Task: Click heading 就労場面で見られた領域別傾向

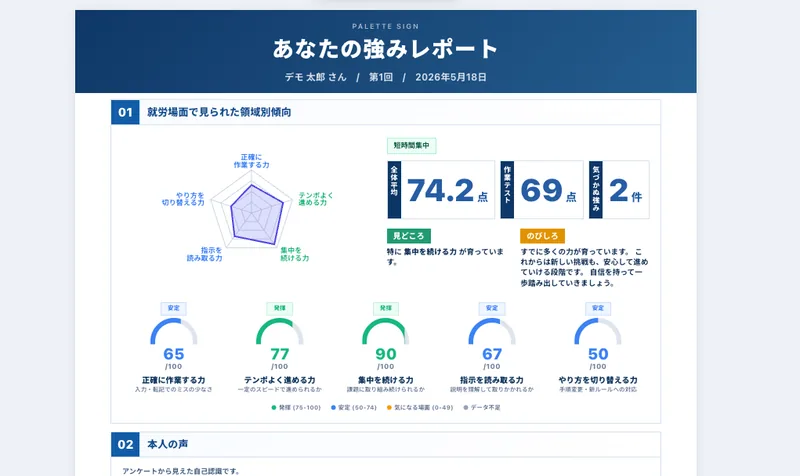Action: [219, 112]
